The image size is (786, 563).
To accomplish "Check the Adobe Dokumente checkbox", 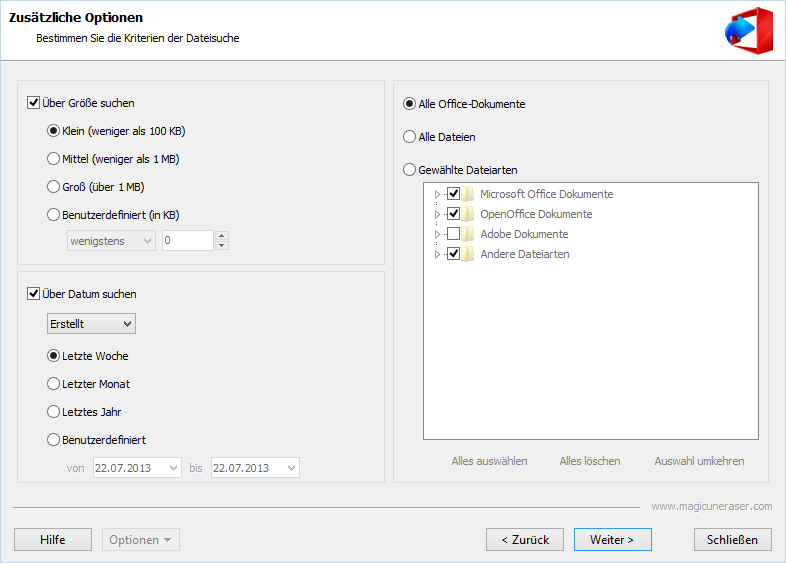I will click(x=453, y=234).
